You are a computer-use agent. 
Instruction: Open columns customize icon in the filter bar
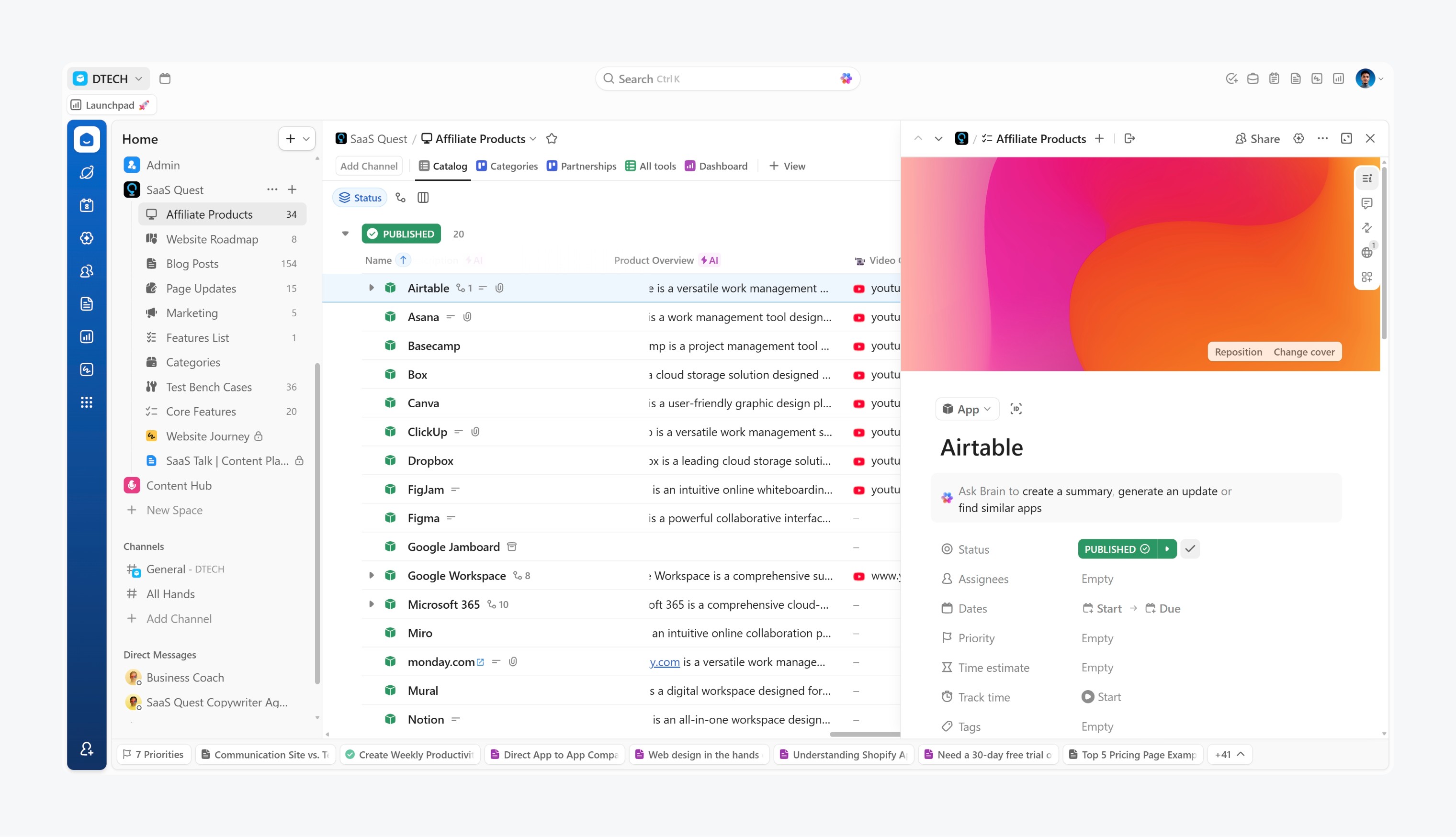[x=423, y=198]
